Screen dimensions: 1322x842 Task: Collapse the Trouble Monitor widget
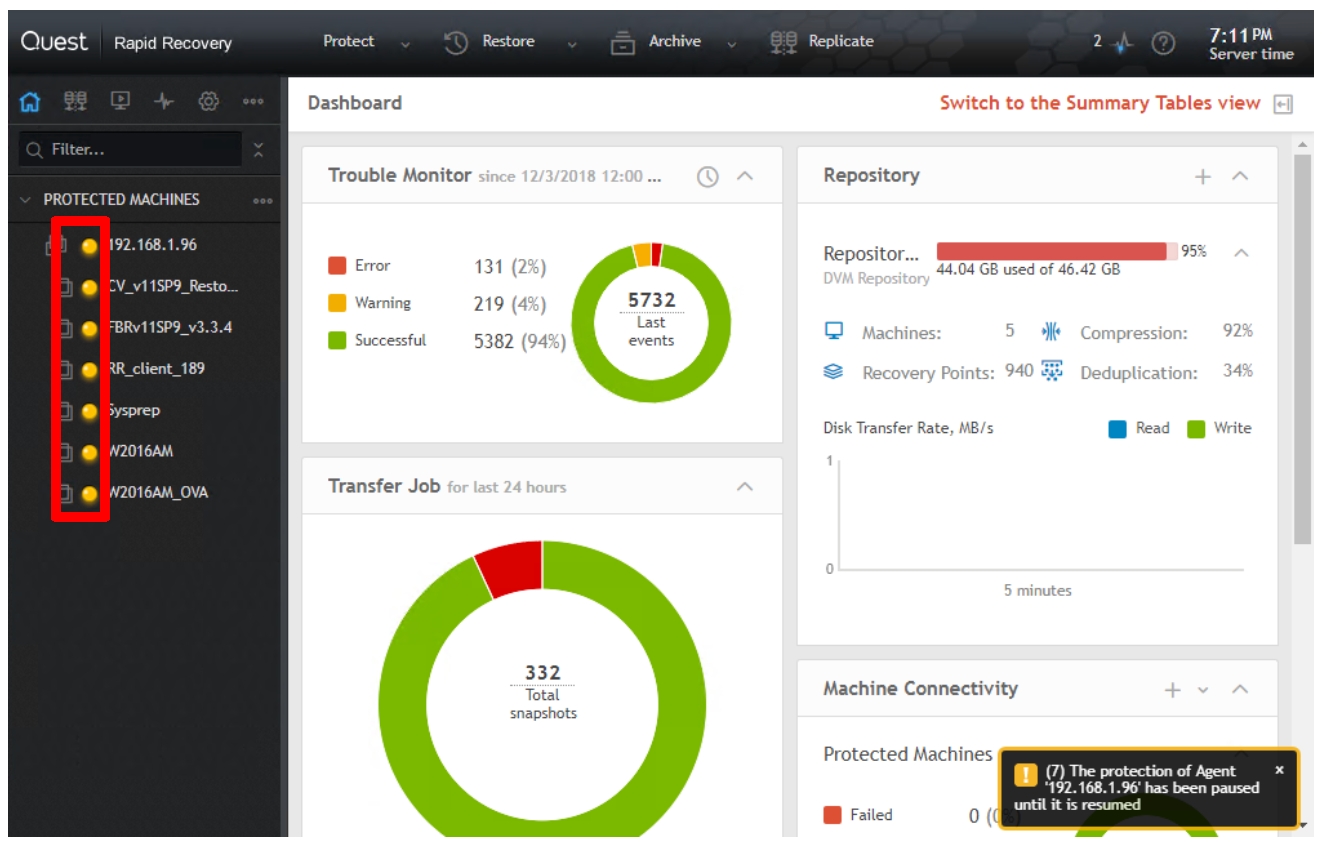tap(744, 176)
